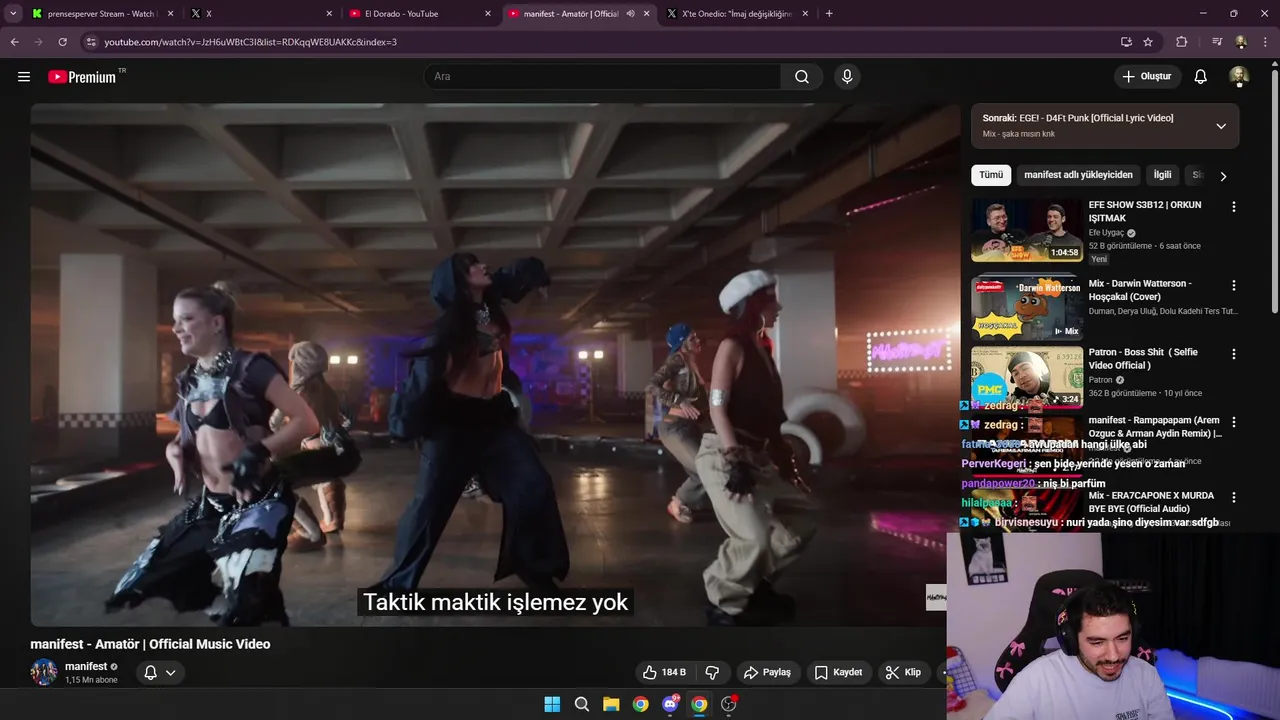
Task: Switch to the prensesperver Stream tab
Action: [100, 14]
